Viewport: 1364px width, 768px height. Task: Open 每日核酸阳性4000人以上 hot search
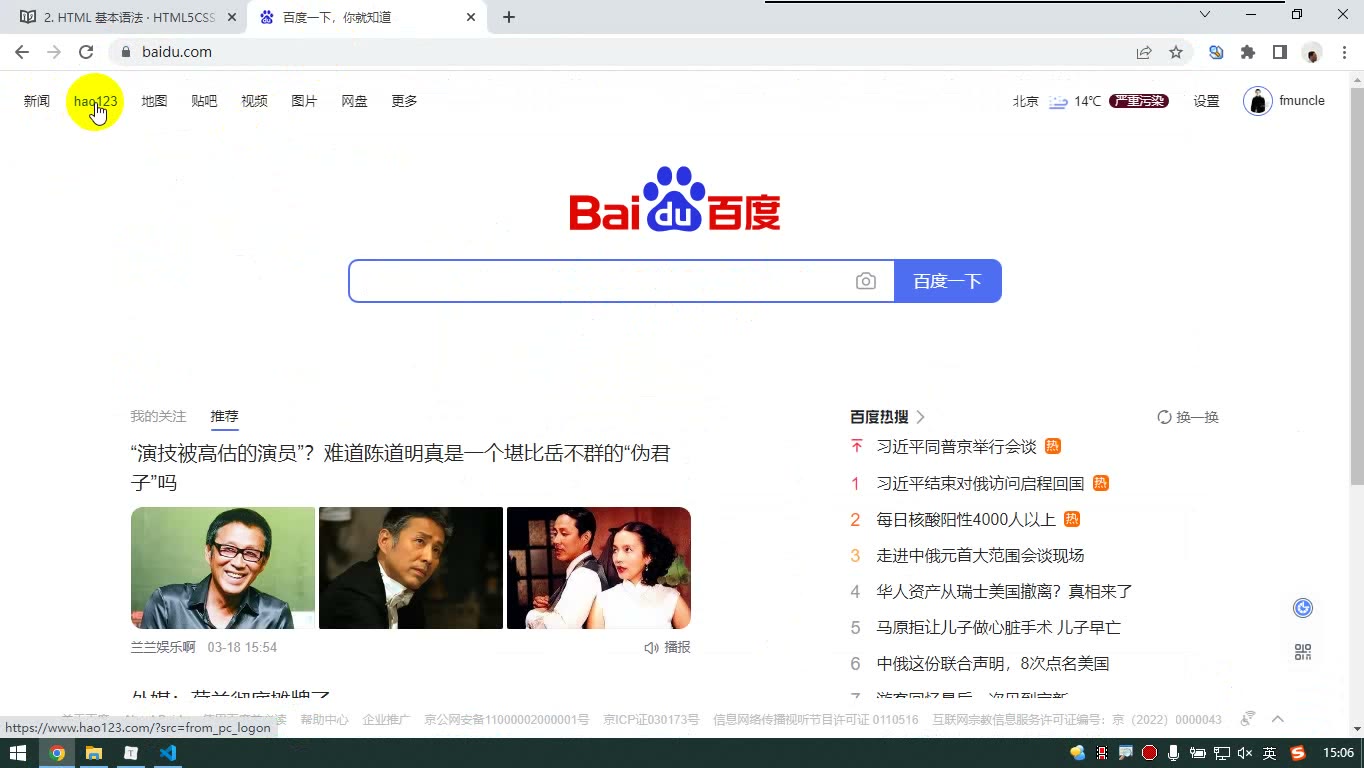[966, 519]
